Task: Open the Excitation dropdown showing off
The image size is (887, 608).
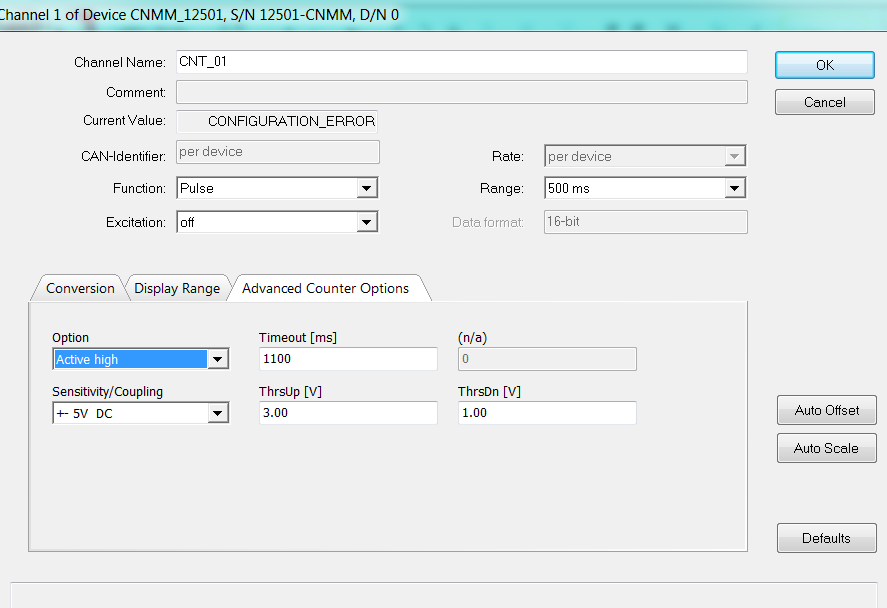Action: pos(277,222)
